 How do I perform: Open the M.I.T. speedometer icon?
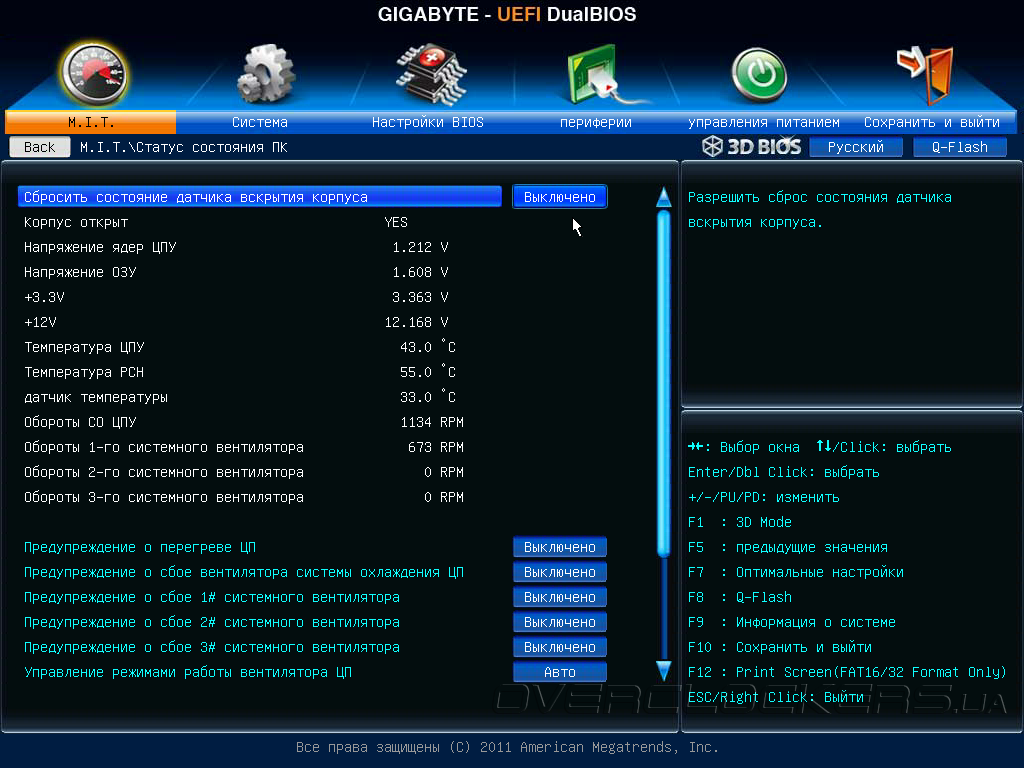(93, 74)
